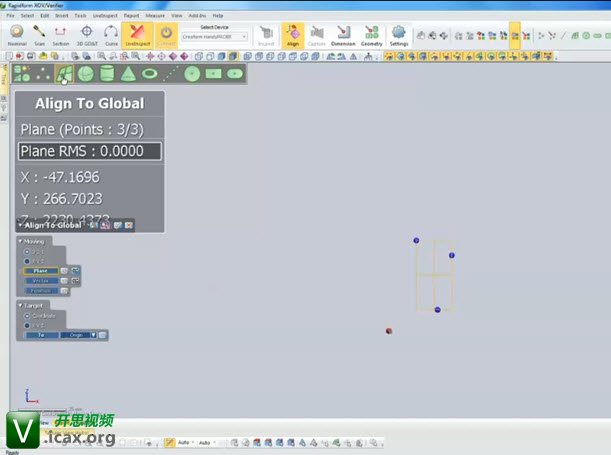Open the Insert menu
This screenshot has width=611, height=455.
[x=62, y=16]
